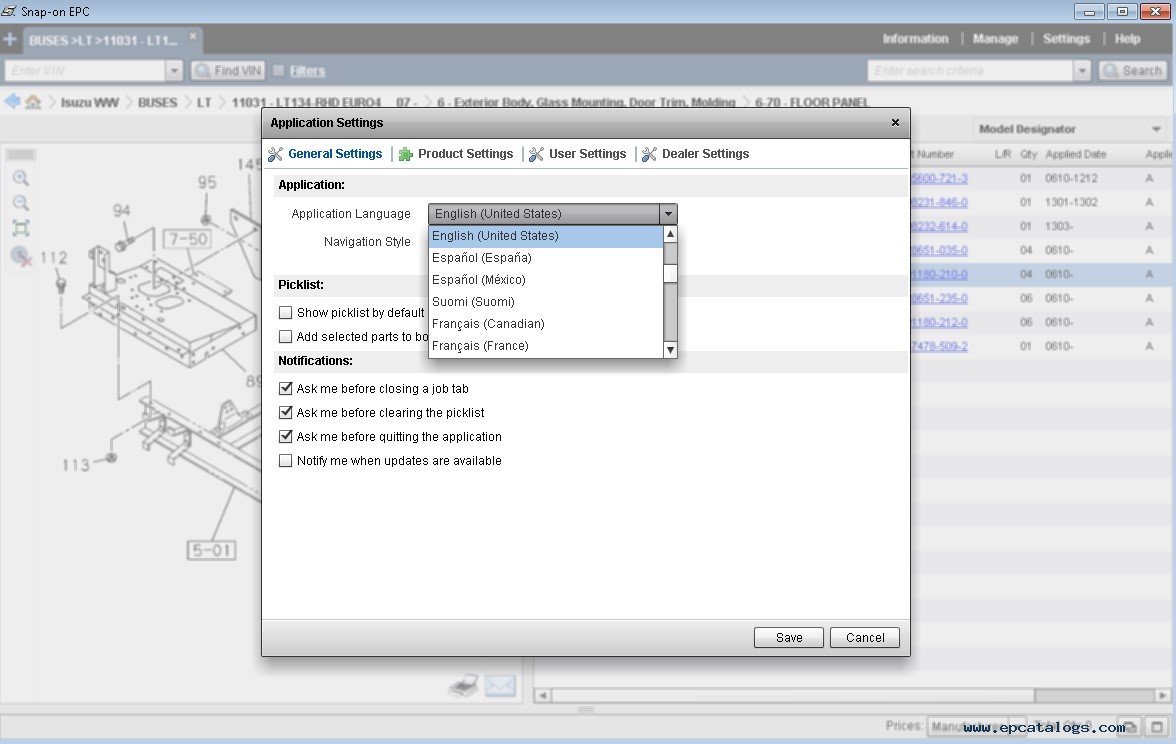Choose Français (Canadian) from language list

pyautogui.click(x=546, y=323)
